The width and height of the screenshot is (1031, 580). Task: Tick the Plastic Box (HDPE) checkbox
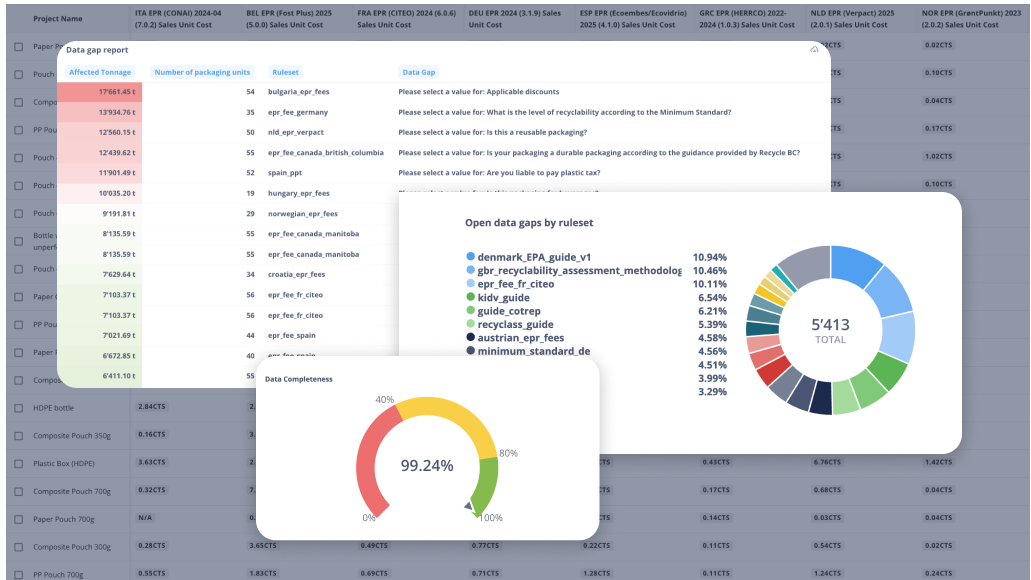(x=19, y=463)
